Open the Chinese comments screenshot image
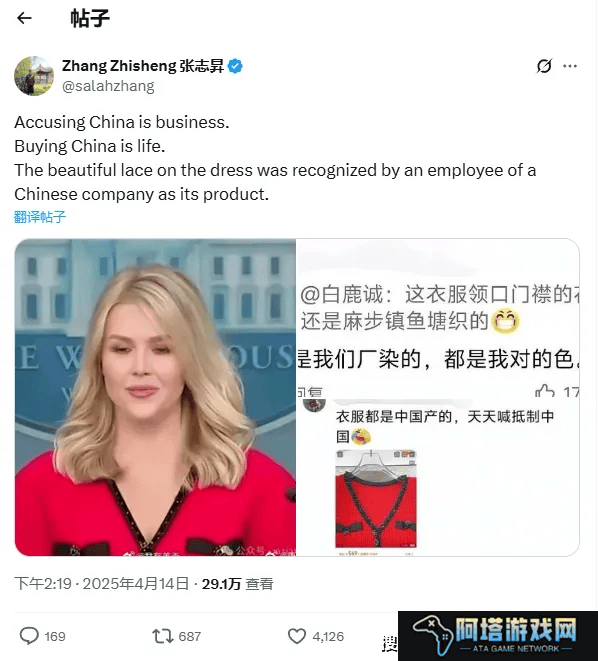Image resolution: width=598 pixels, height=661 pixels. click(437, 397)
